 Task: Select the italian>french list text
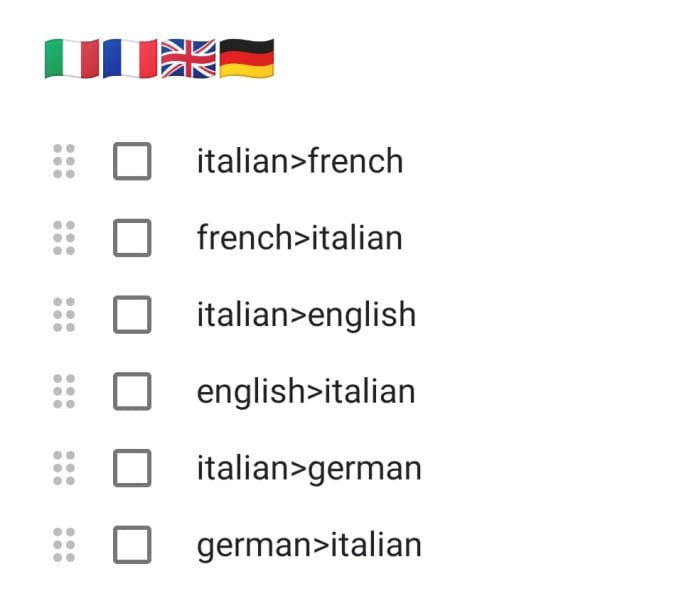click(300, 161)
